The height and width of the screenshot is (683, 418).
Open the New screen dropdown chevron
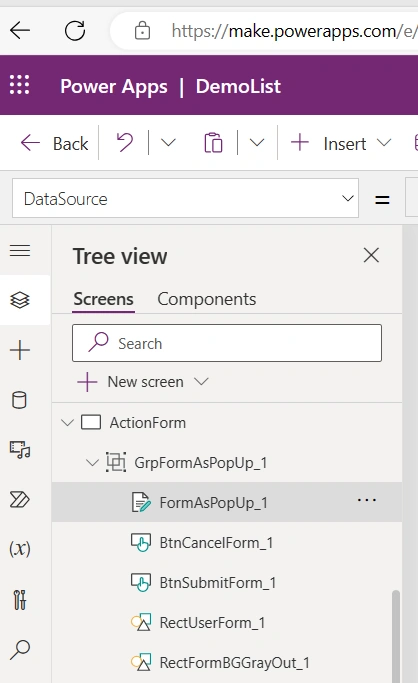pyautogui.click(x=201, y=382)
